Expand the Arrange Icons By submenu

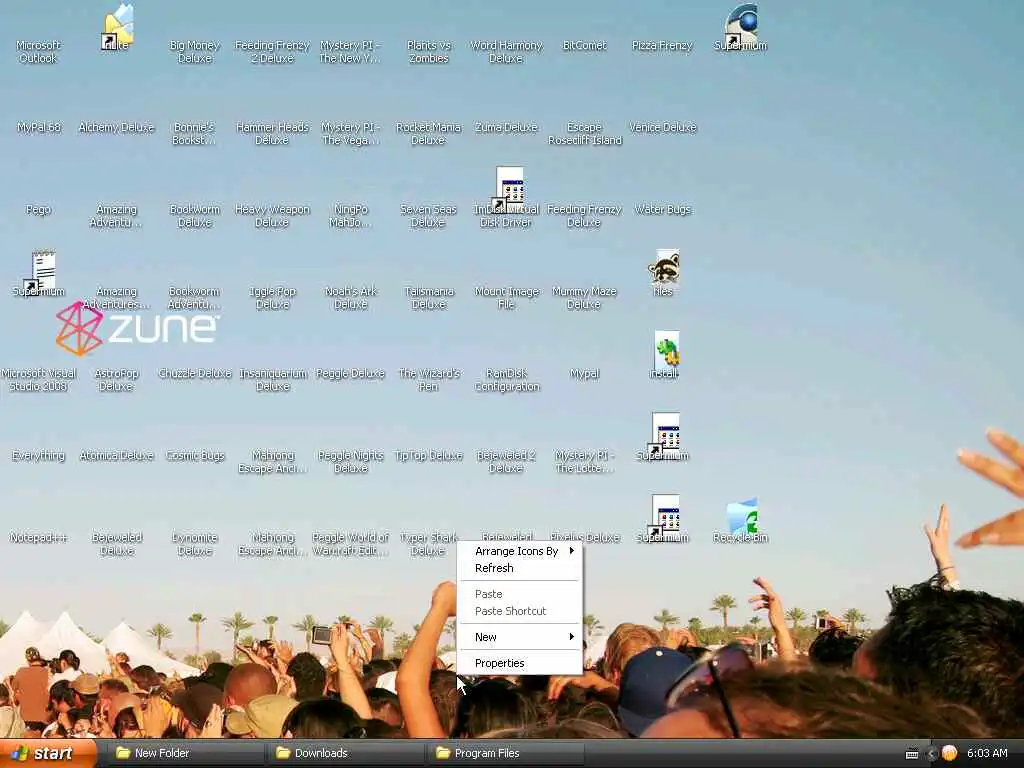coord(519,551)
